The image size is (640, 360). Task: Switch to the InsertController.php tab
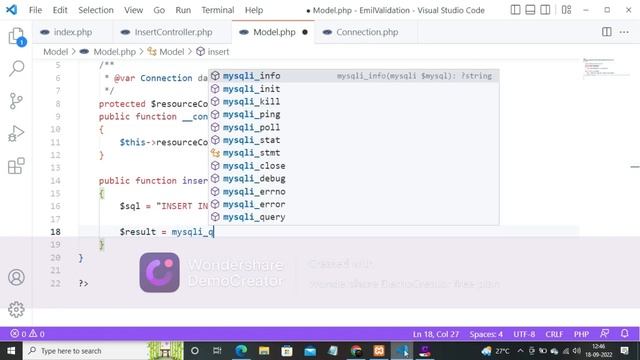click(173, 32)
